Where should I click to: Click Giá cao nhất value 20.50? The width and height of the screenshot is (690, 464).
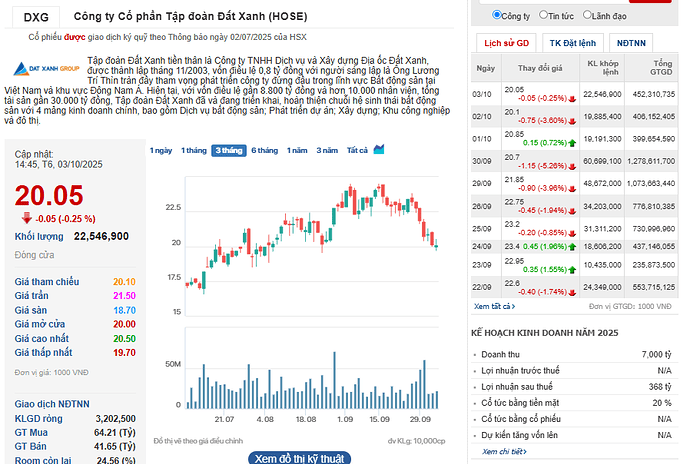[x=124, y=339]
